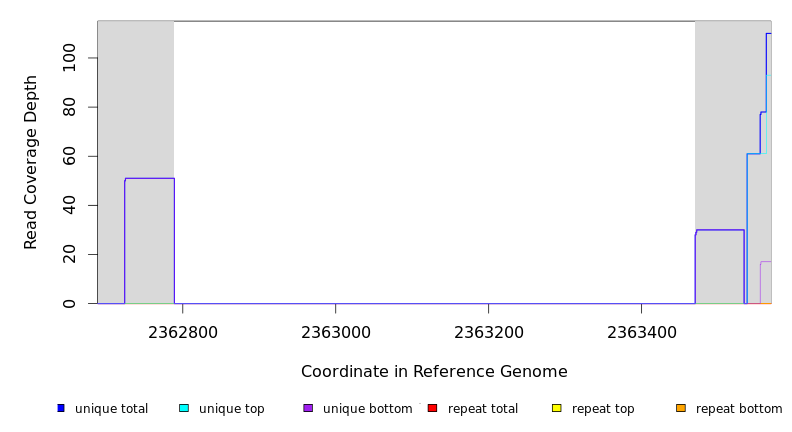This screenshot has width=792, height=432.
Task: Click the x-axis tick label 2363200
Action: pos(488,331)
